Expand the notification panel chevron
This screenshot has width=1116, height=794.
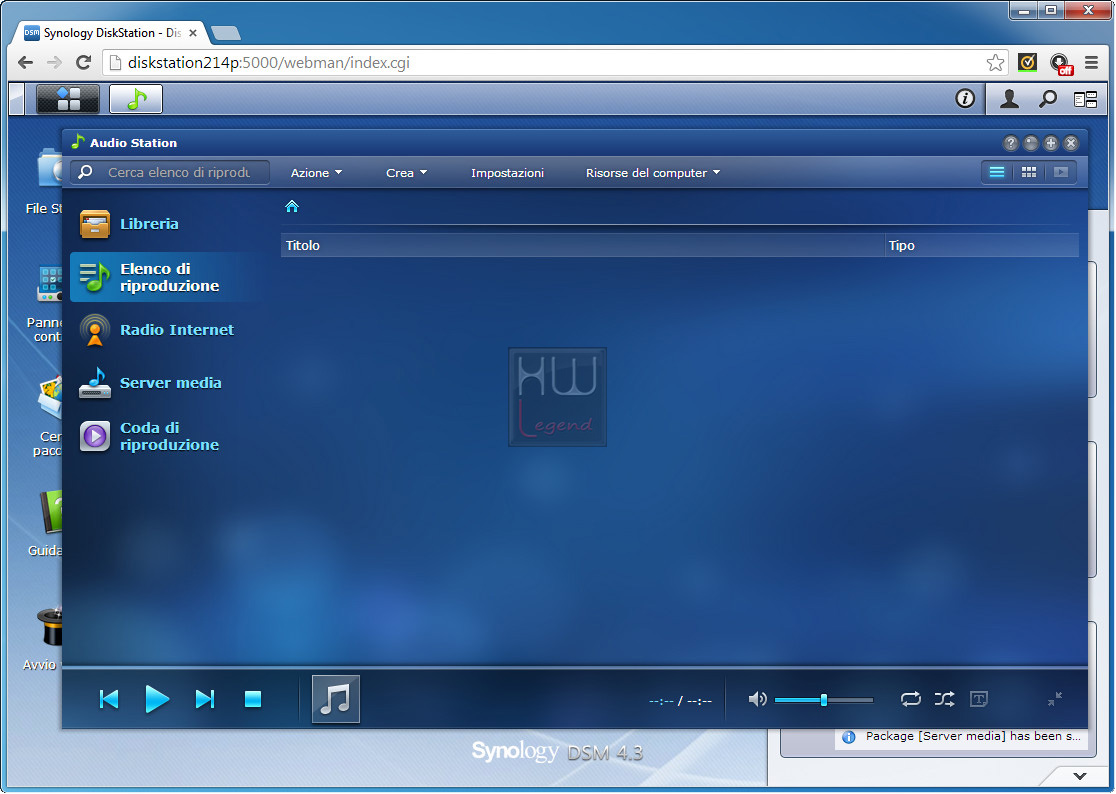tap(1080, 776)
